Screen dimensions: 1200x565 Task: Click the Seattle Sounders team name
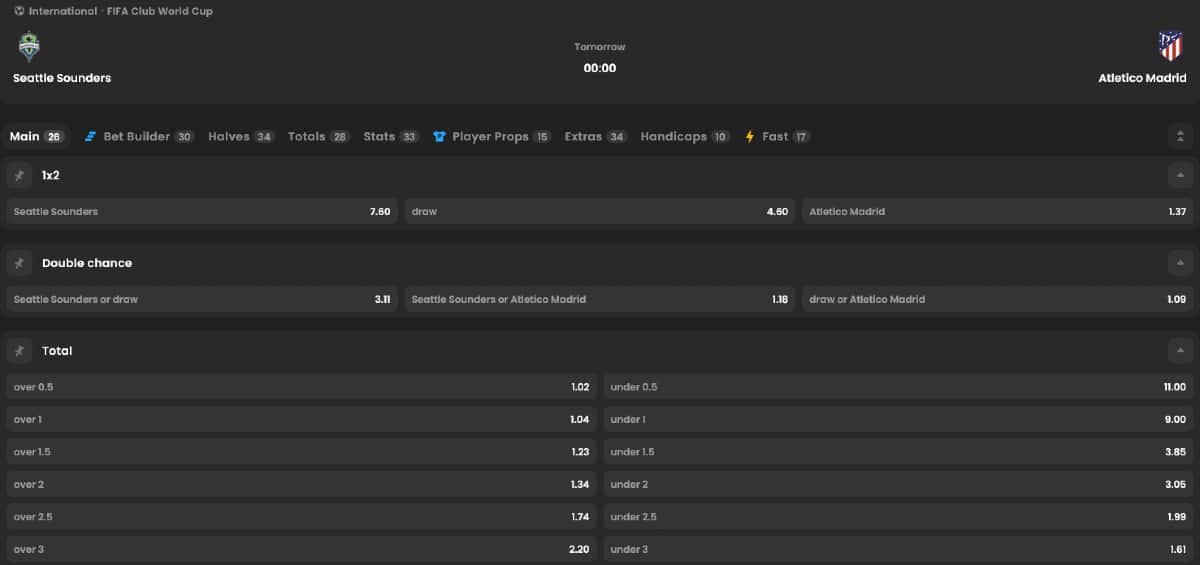(x=62, y=78)
